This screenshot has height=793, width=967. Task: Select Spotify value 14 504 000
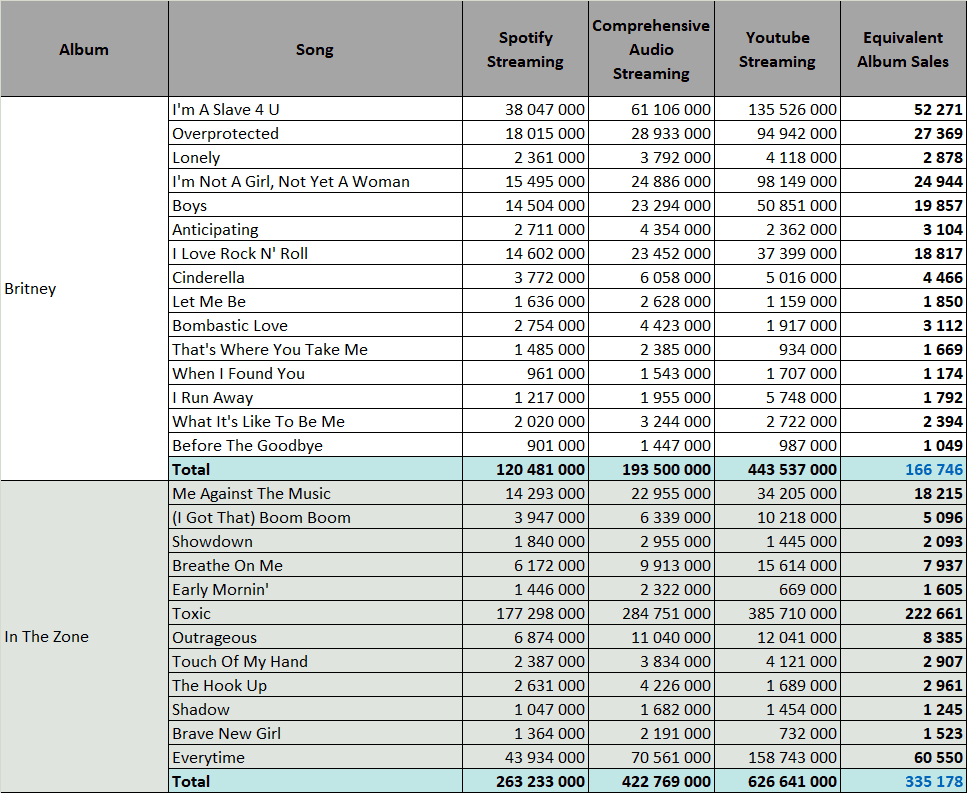[x=525, y=205]
